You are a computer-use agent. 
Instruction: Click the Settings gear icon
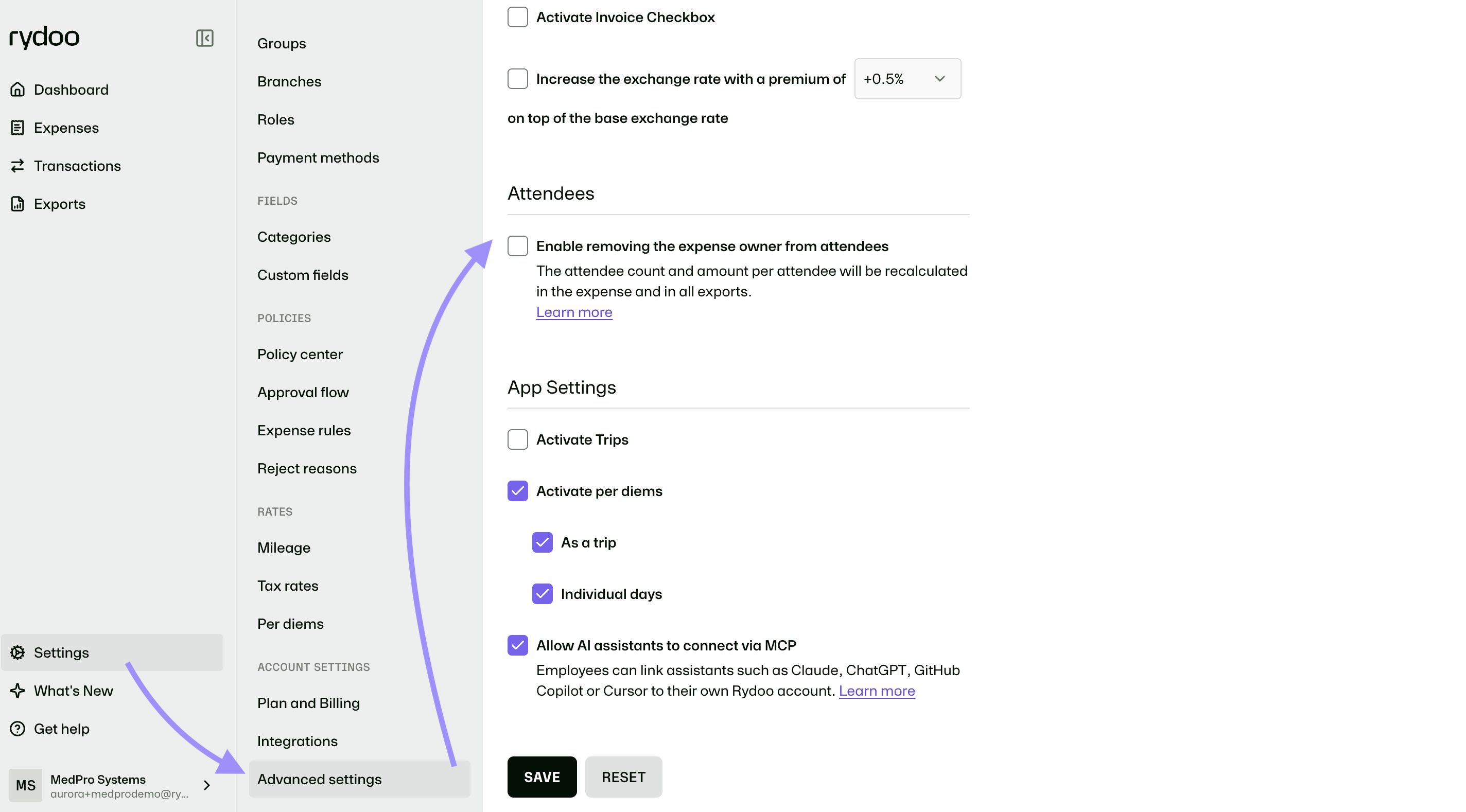[x=18, y=652]
